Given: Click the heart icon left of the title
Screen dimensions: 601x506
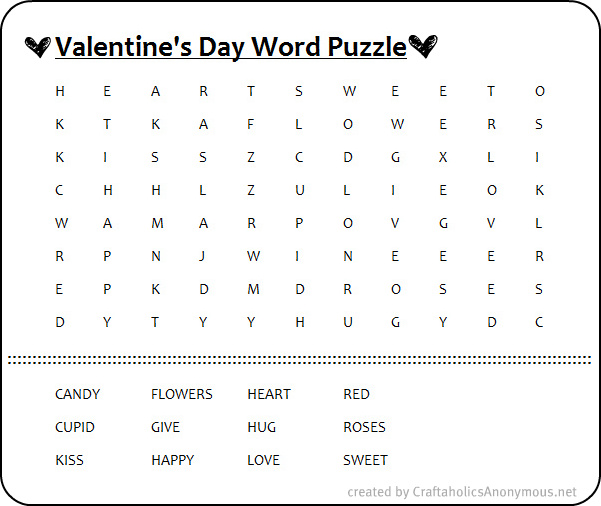Looking at the screenshot, I should coord(38,47).
